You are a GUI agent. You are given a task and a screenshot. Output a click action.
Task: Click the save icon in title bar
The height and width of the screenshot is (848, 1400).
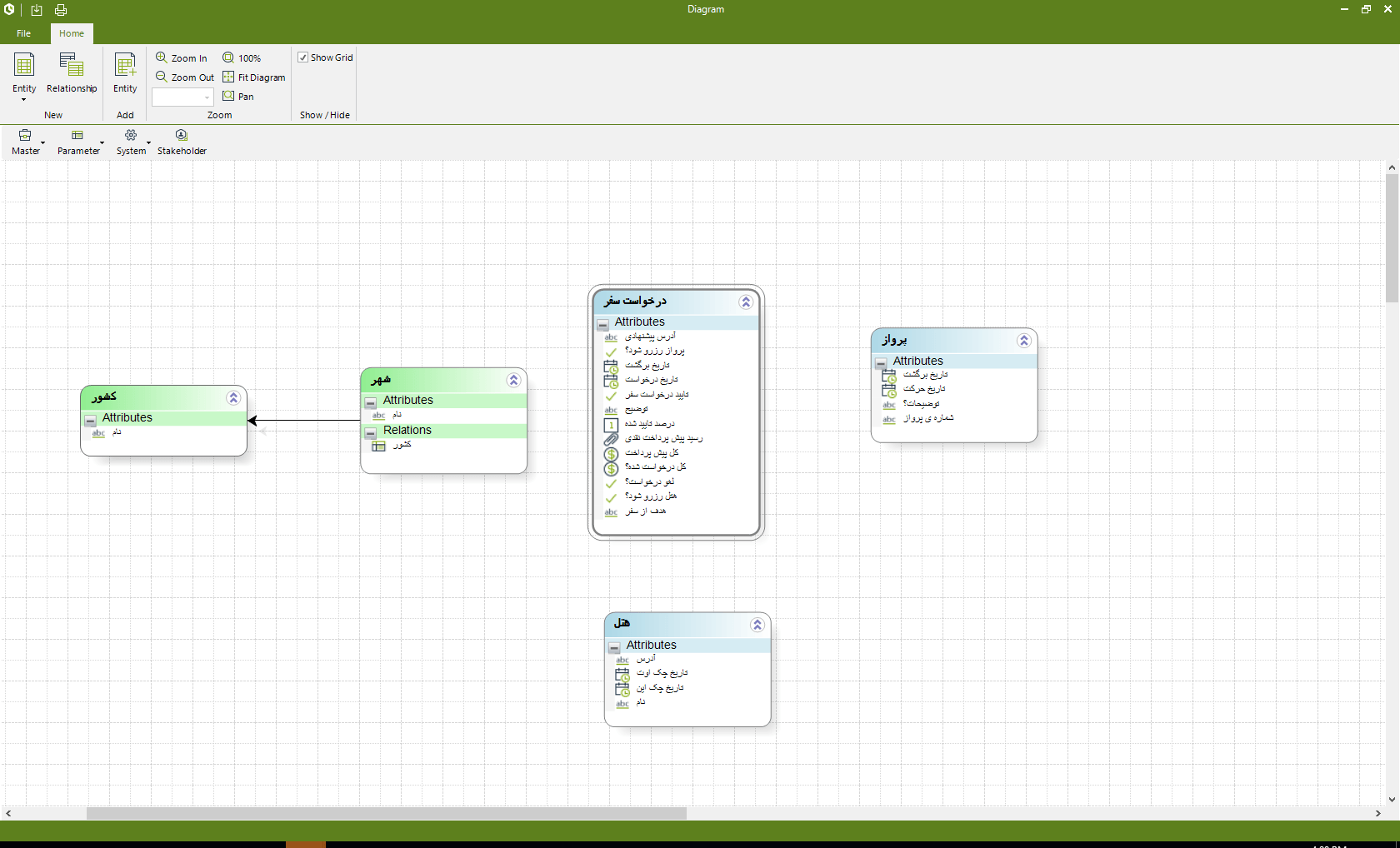(x=37, y=10)
